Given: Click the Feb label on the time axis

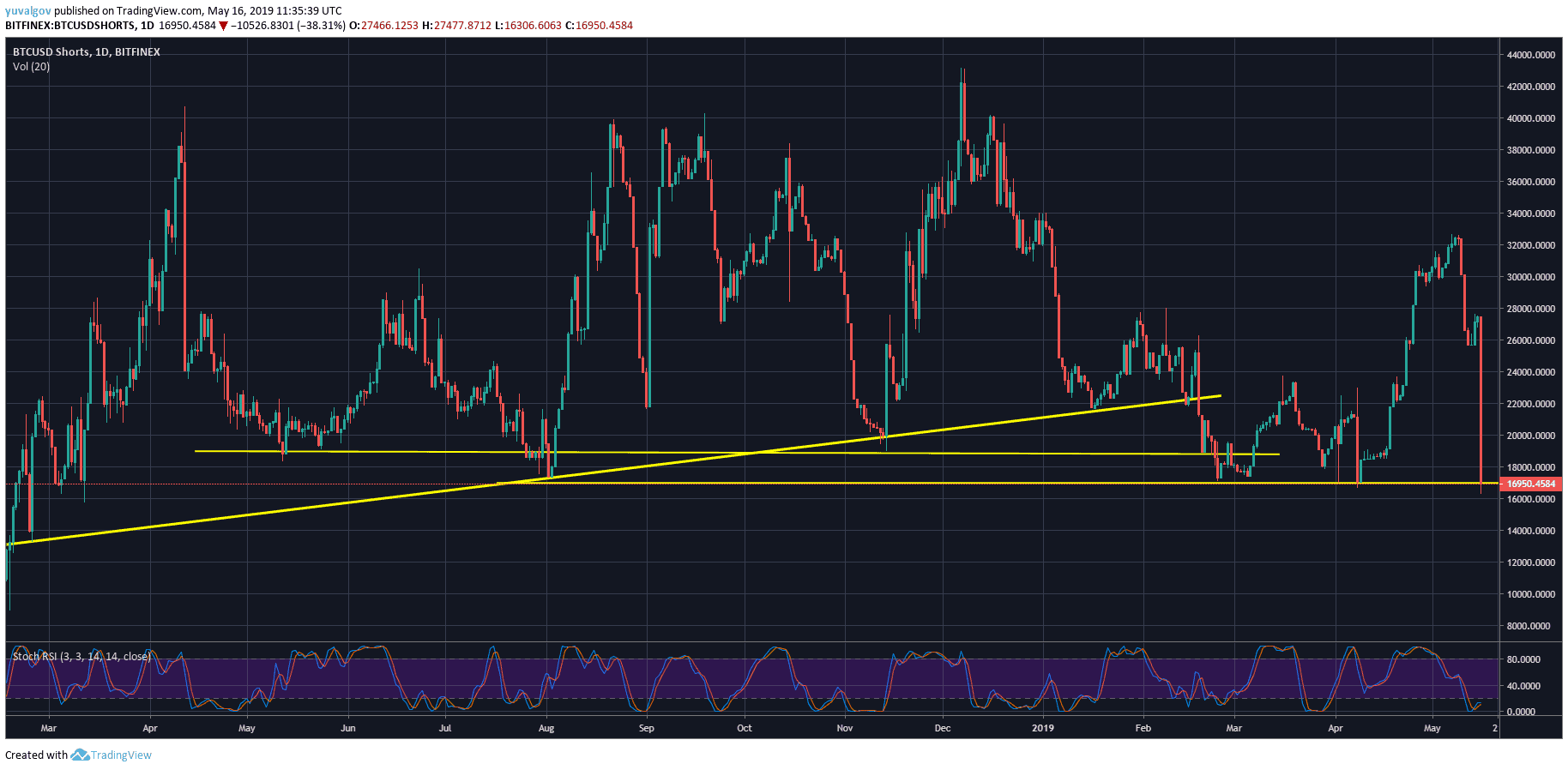Looking at the screenshot, I should tap(1143, 728).
